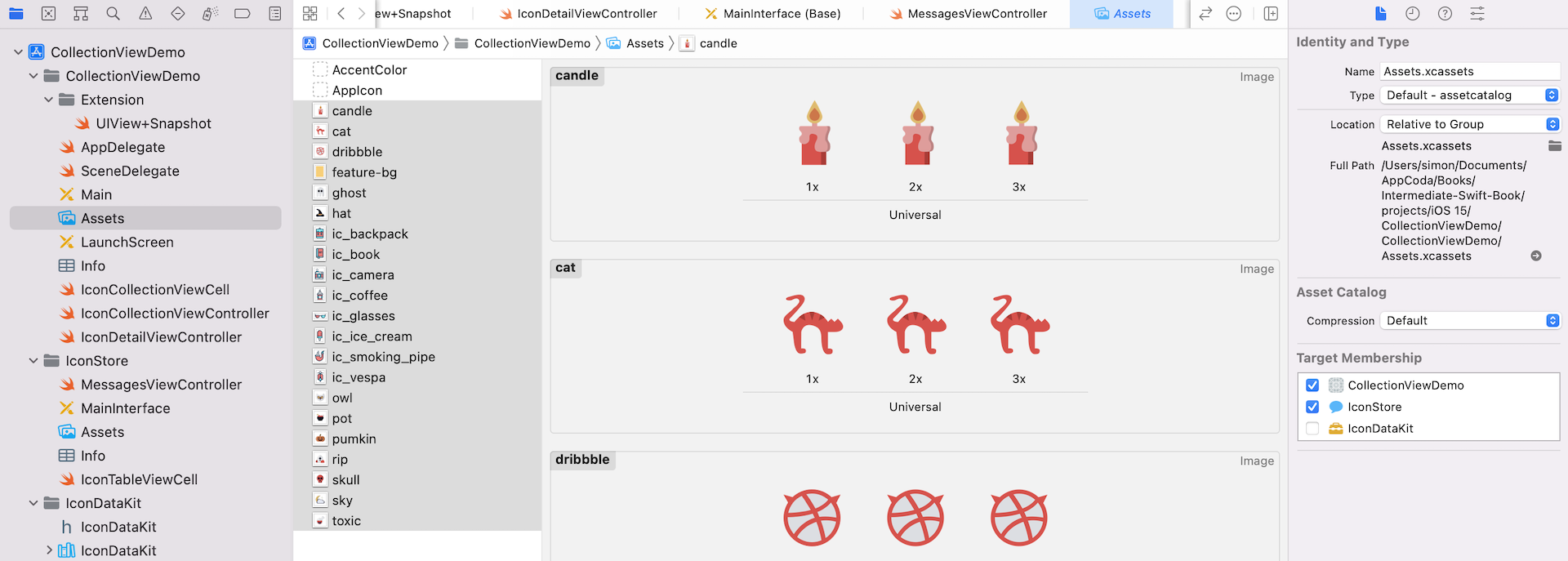Click the folder icon to choose location
Image resolution: width=1568 pixels, height=561 pixels.
coord(1554,146)
